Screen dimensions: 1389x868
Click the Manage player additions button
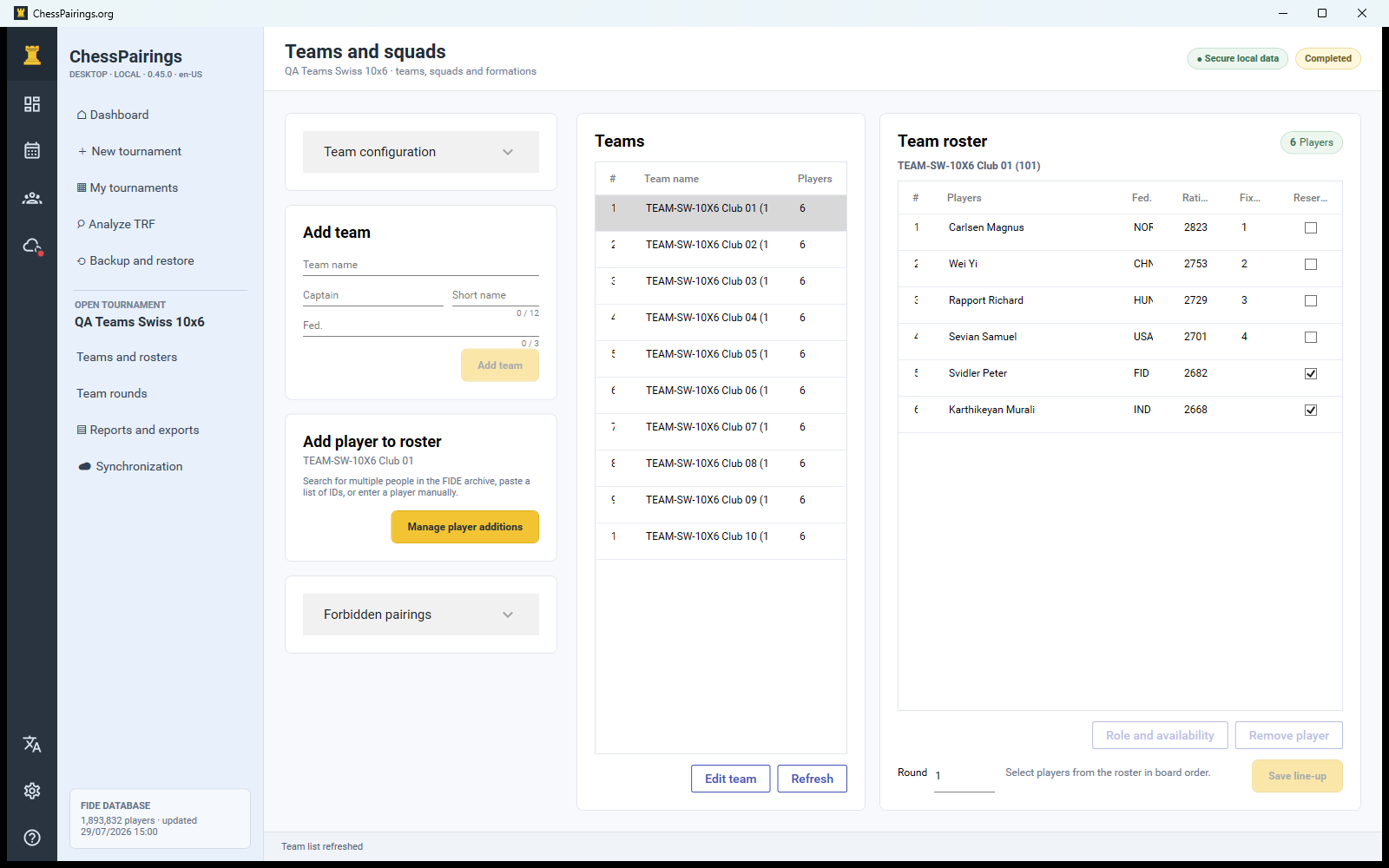[464, 527]
